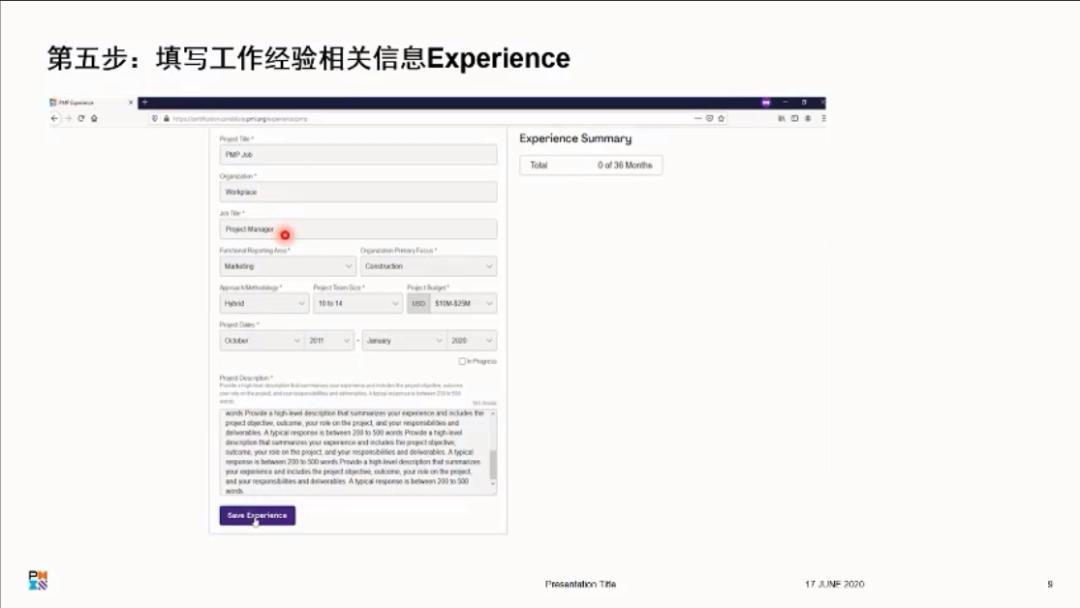The image size is (1080, 608).
Task: Click the browser Back navigation arrow
Action: tap(53, 118)
